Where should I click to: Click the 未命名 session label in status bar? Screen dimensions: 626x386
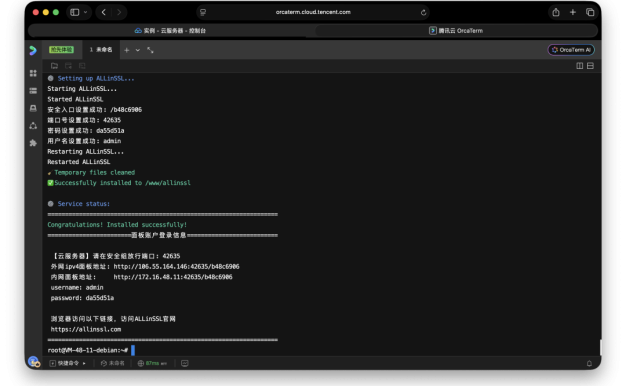click(113, 363)
